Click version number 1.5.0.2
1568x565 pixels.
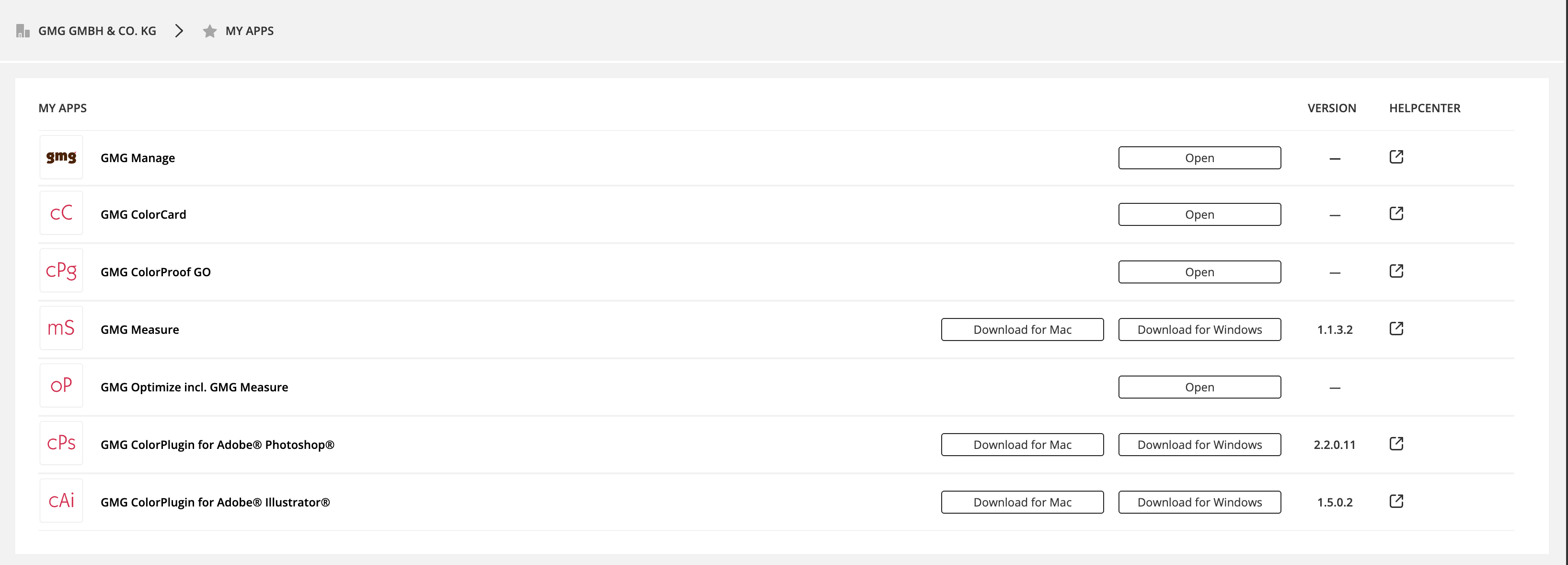[x=1334, y=502]
